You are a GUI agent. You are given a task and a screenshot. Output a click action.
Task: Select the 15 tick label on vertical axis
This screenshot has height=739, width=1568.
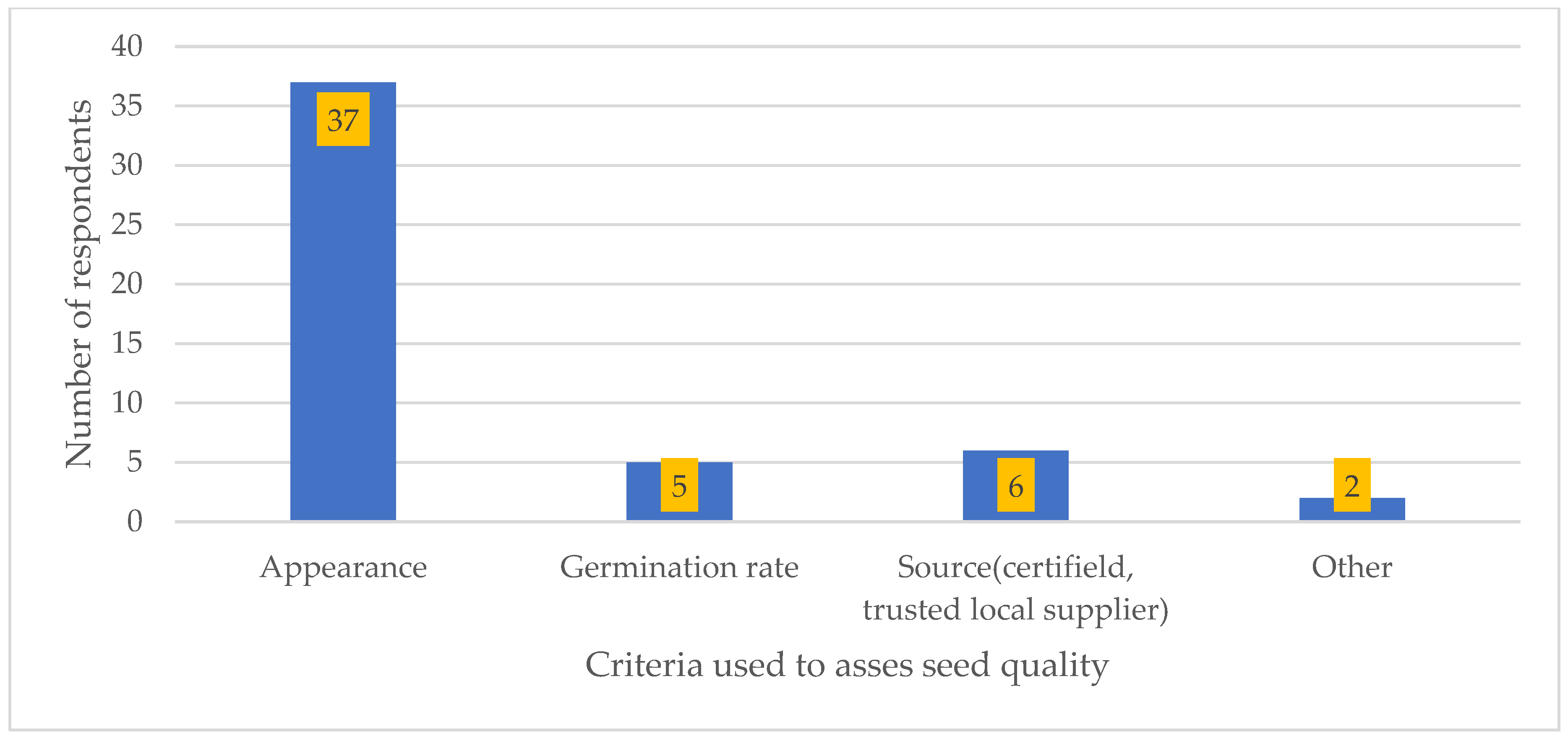(127, 343)
